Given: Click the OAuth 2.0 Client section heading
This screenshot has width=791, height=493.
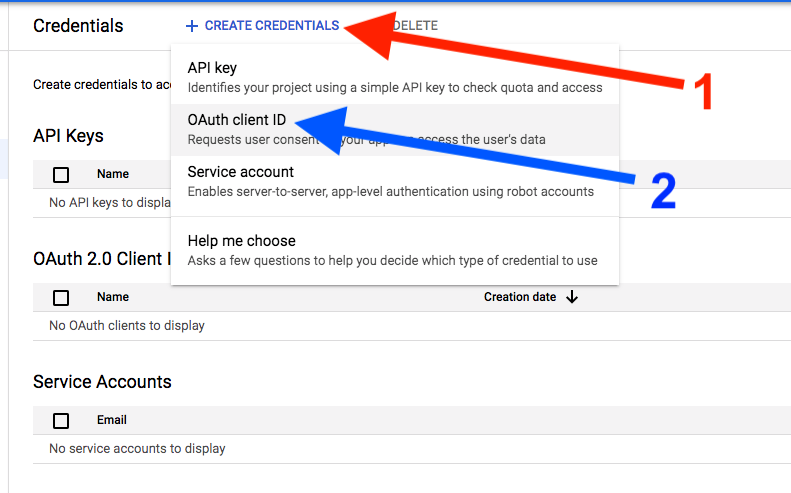Looking at the screenshot, I should coord(102,259).
